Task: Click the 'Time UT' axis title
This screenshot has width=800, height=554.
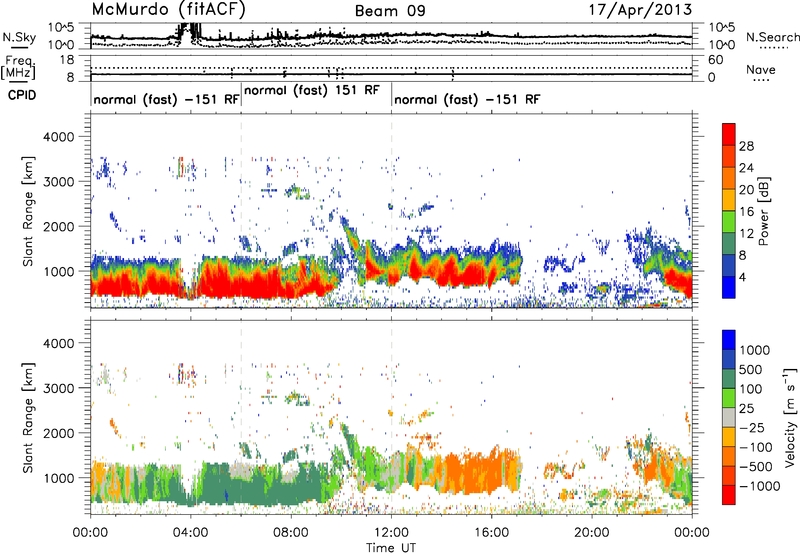Action: click(391, 547)
